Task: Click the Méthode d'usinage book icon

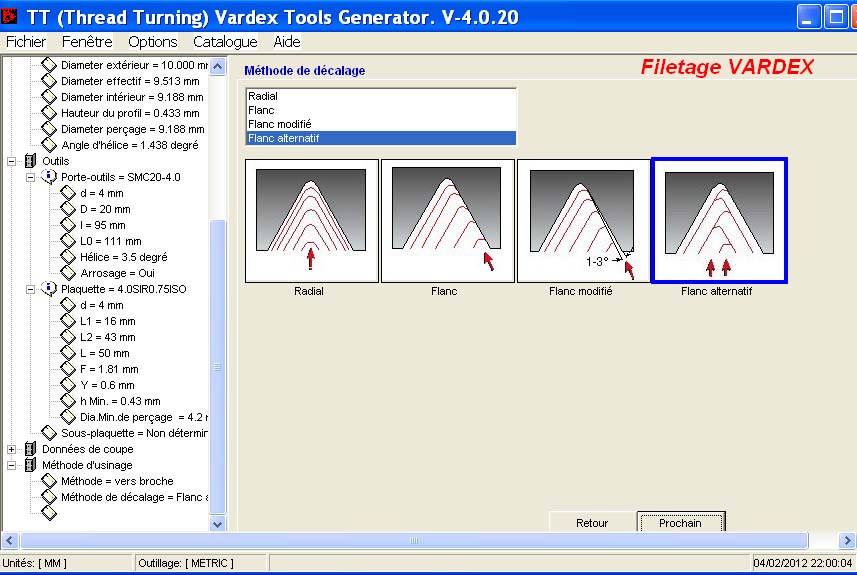Action: click(31, 465)
